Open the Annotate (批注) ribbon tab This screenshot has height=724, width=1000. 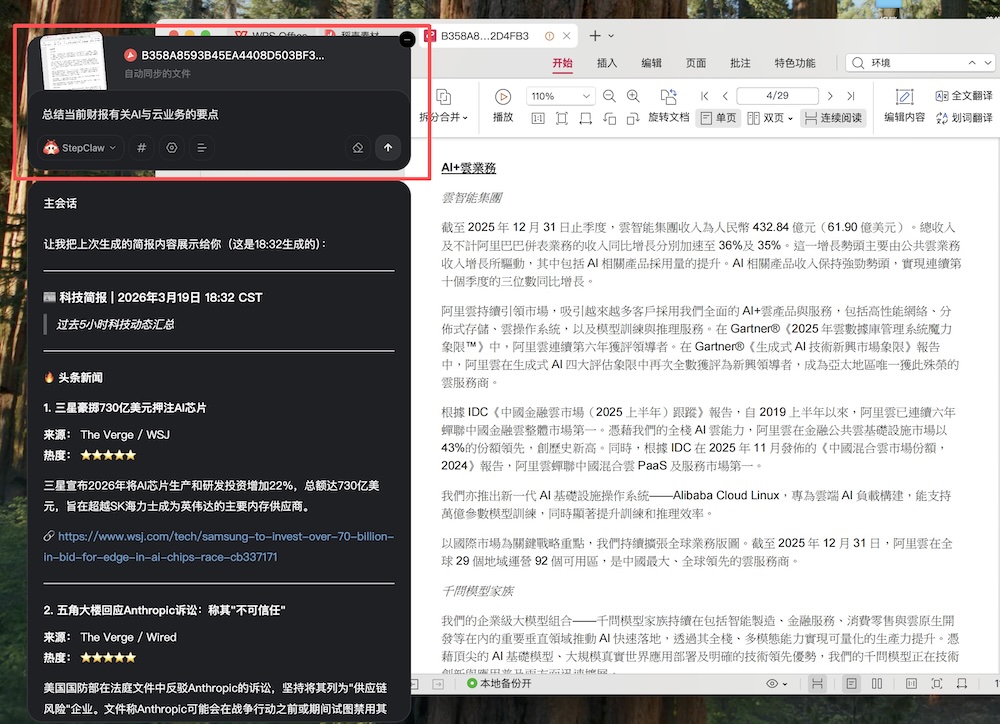[740, 63]
